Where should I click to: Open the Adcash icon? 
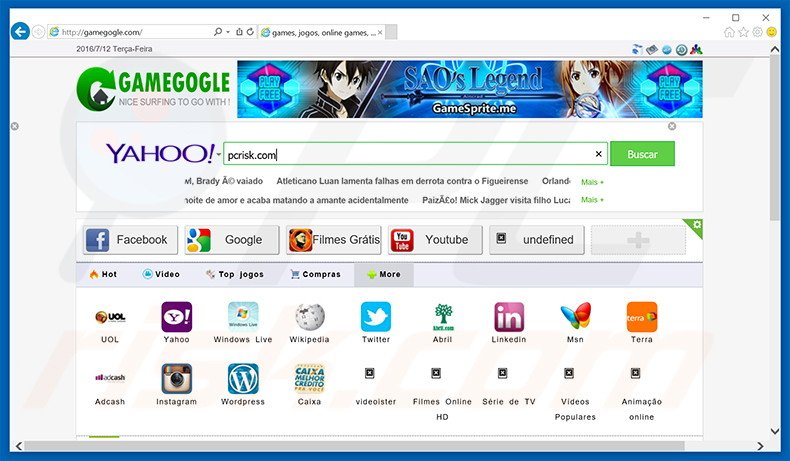tap(110, 377)
